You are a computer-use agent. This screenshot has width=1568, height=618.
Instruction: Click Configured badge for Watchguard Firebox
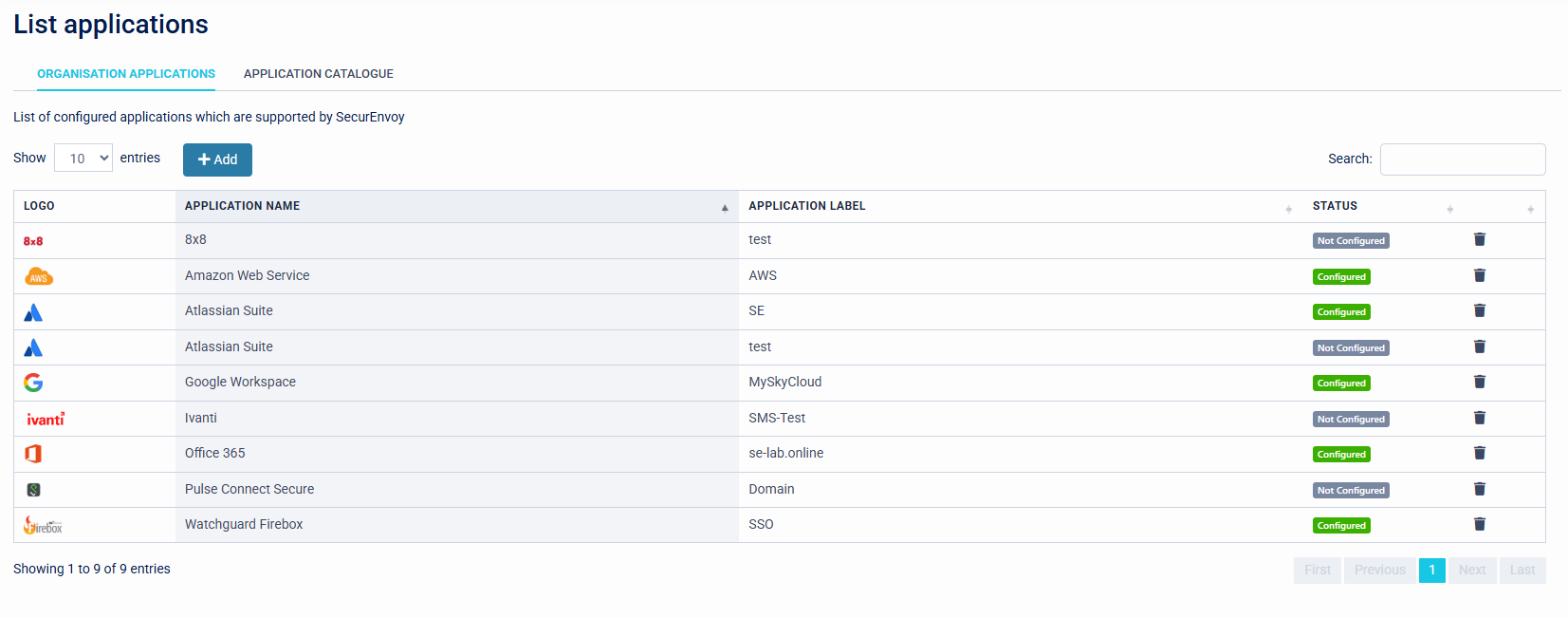coord(1341,526)
